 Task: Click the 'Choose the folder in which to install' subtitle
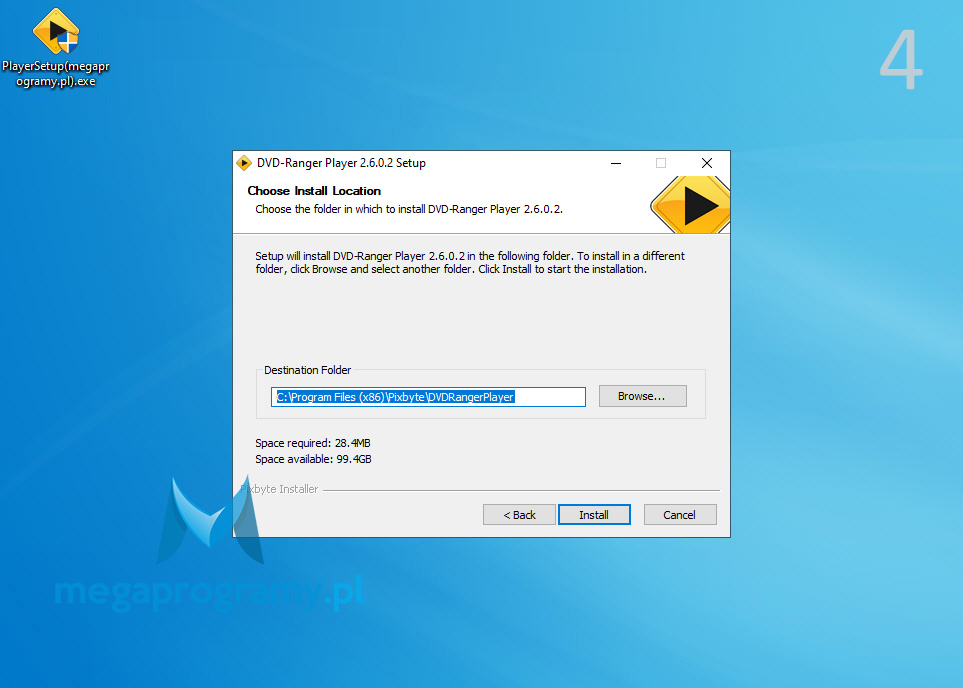[x=408, y=209]
